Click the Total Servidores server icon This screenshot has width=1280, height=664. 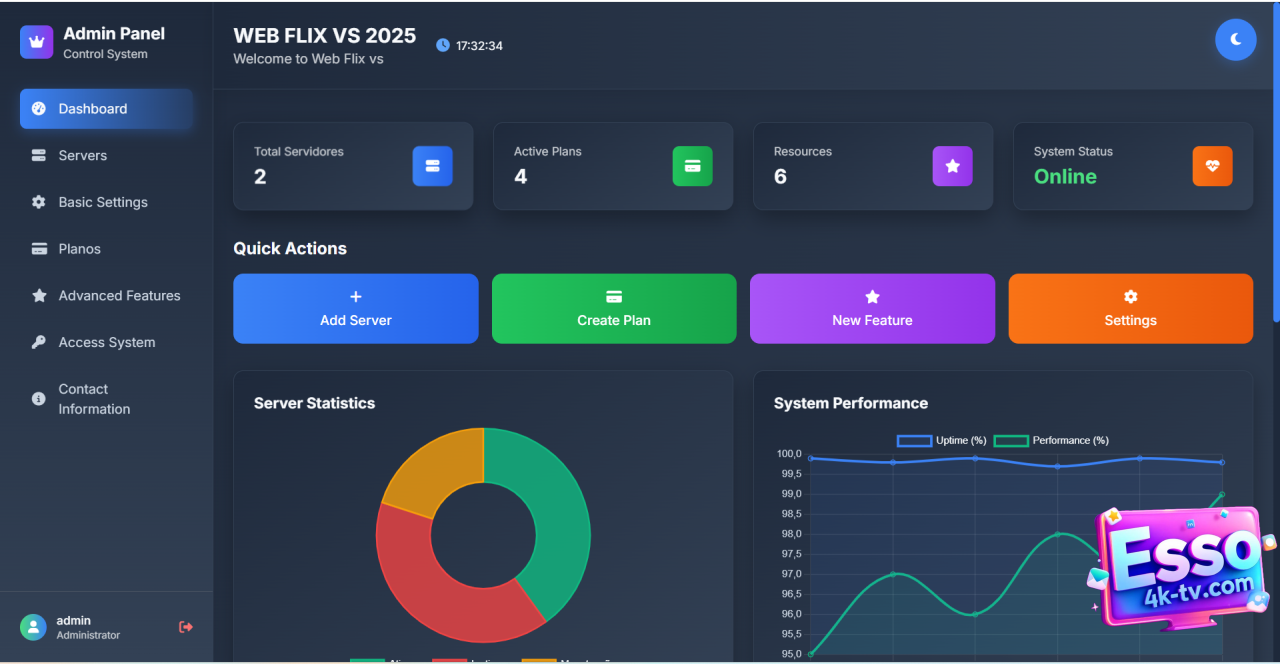point(432,166)
